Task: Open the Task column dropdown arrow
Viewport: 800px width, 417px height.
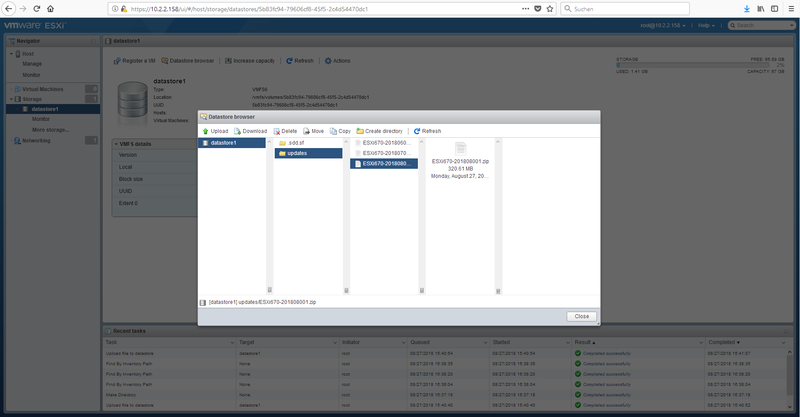Action: coord(232,342)
